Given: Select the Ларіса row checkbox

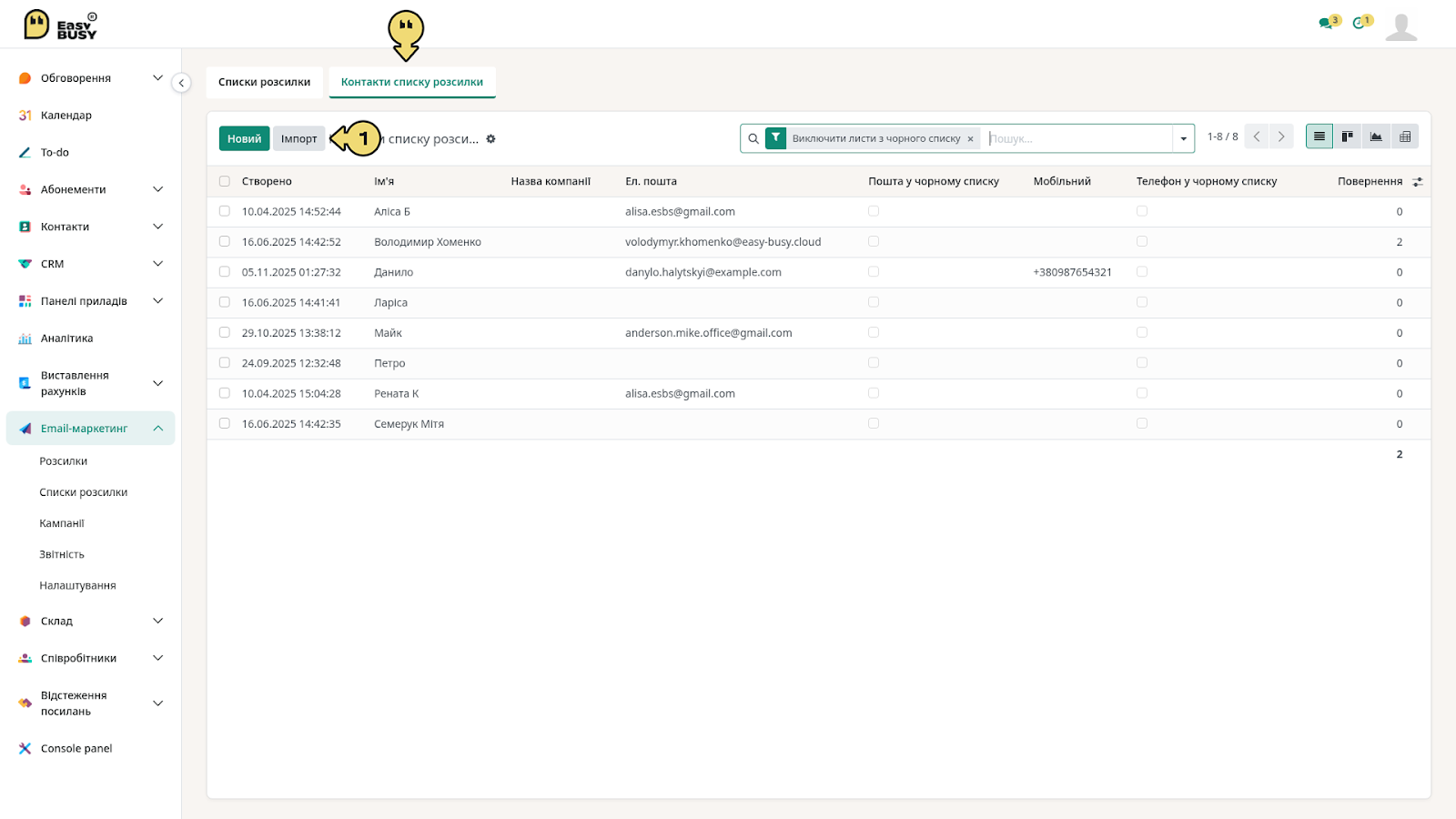Looking at the screenshot, I should pos(225,302).
